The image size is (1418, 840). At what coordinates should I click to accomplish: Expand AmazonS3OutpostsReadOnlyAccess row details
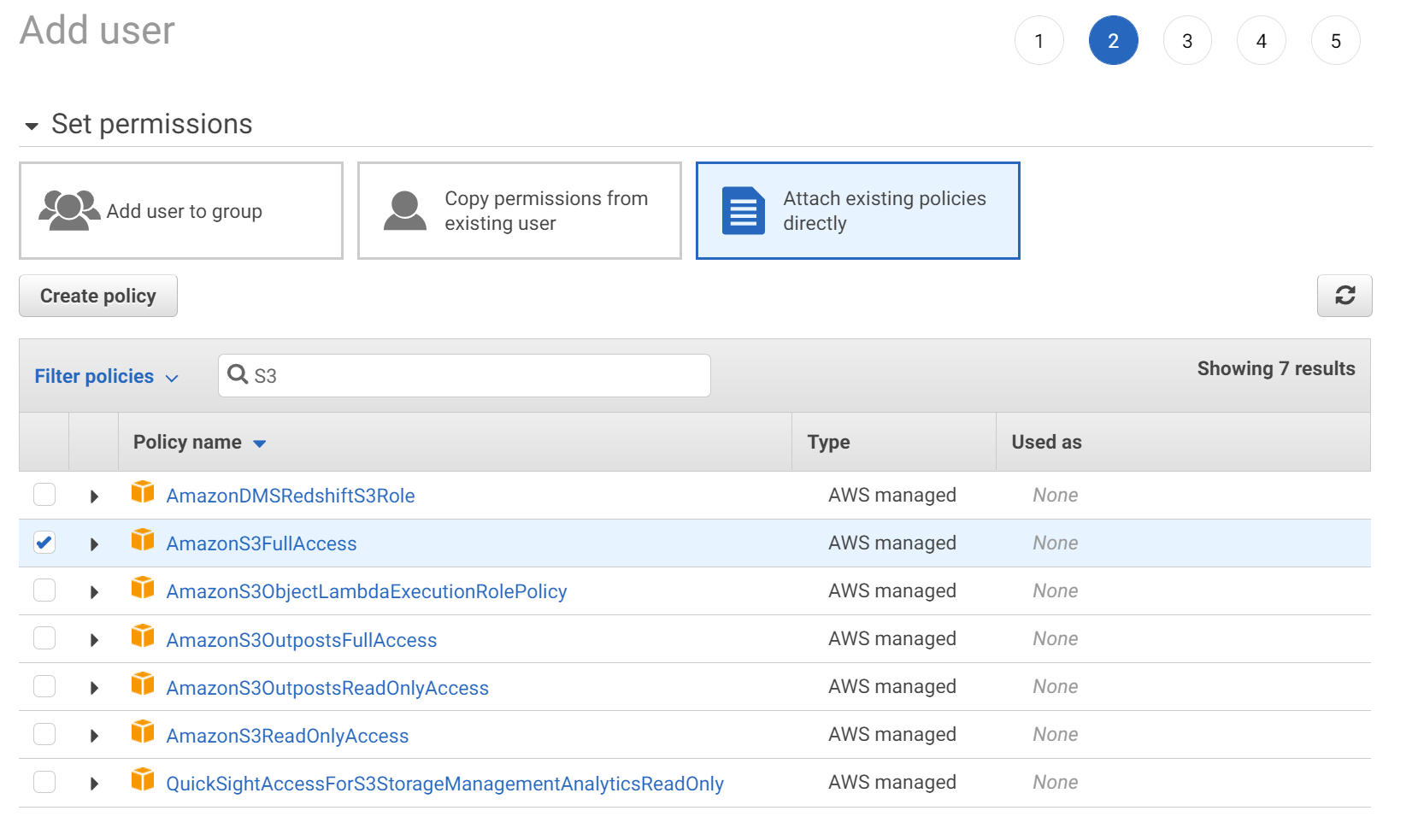[x=94, y=688]
